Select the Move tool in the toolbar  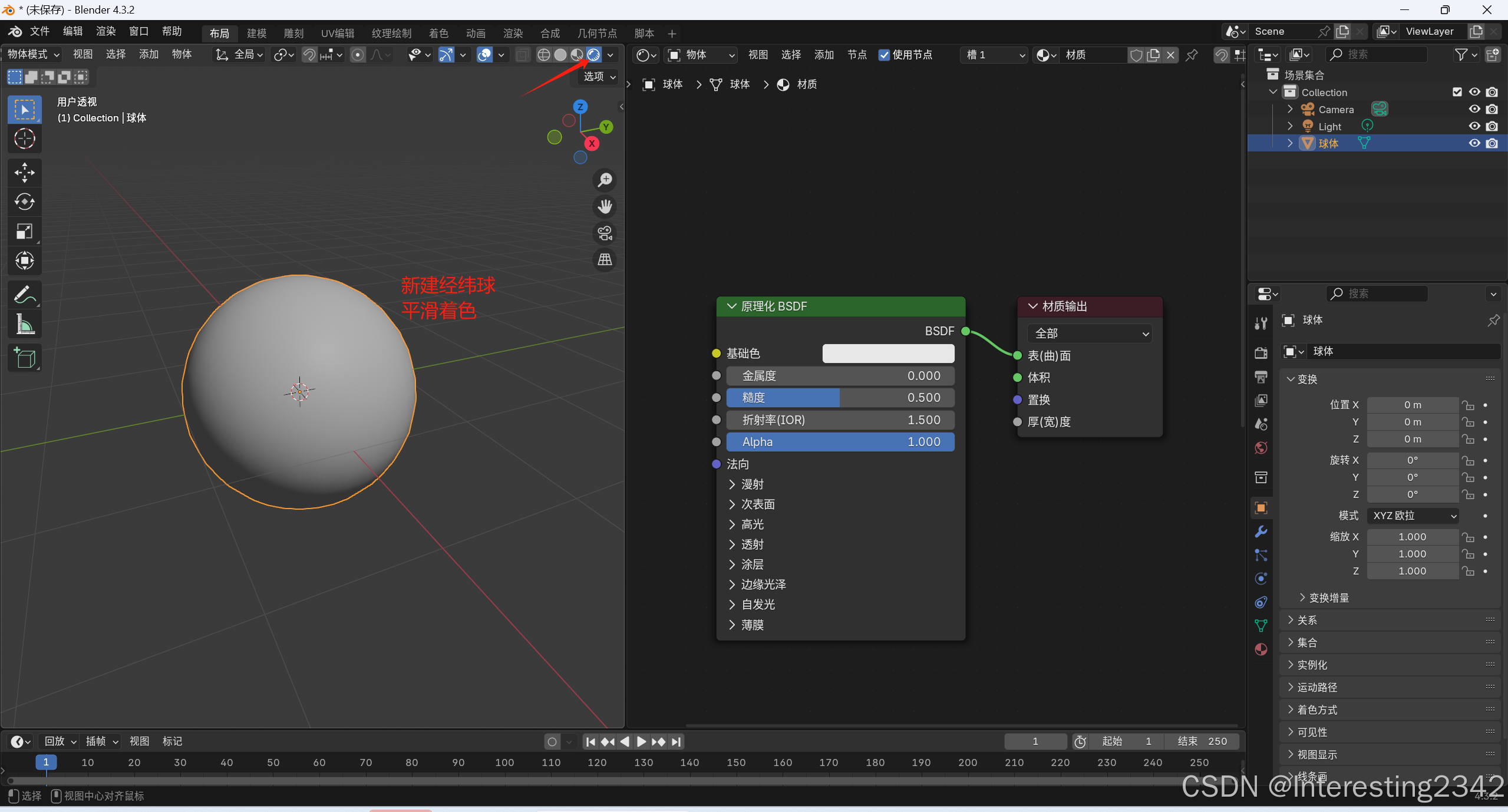click(24, 172)
